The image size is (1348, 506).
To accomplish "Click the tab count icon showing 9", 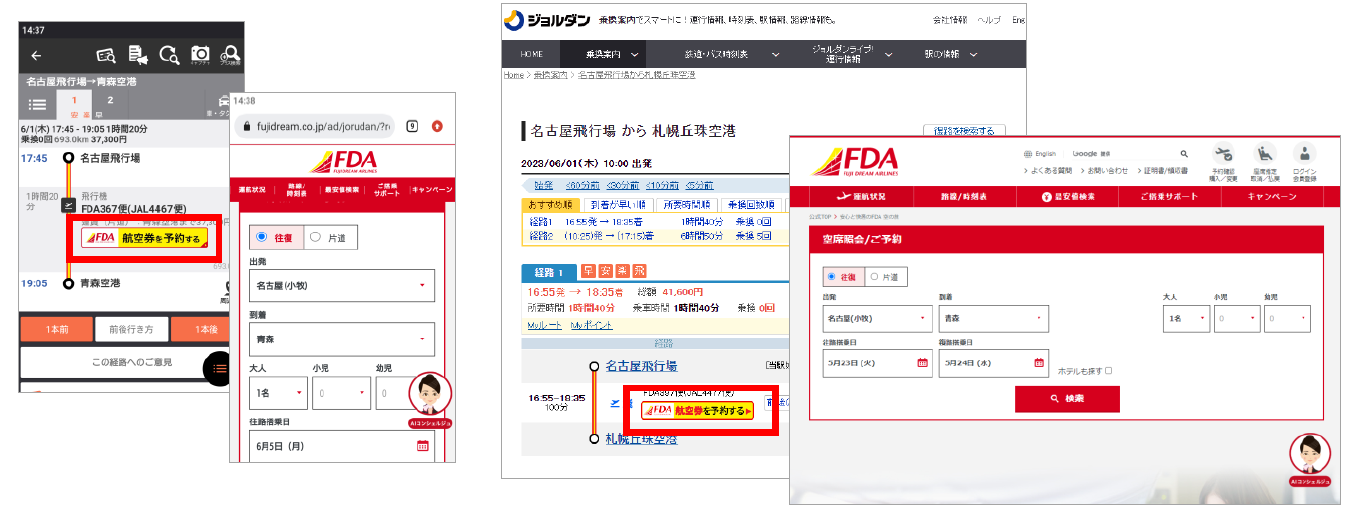I will 412,126.
